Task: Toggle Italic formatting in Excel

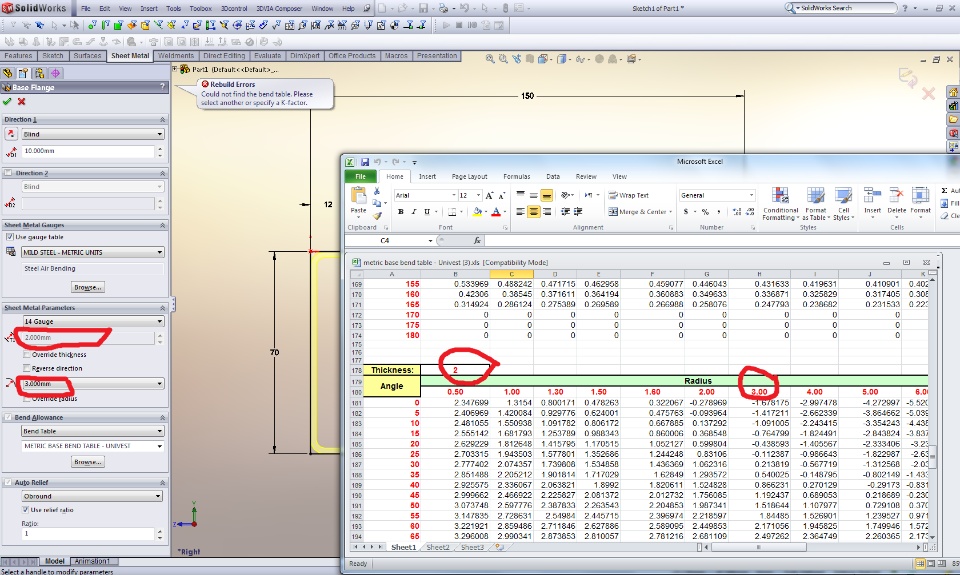Action: pos(414,211)
